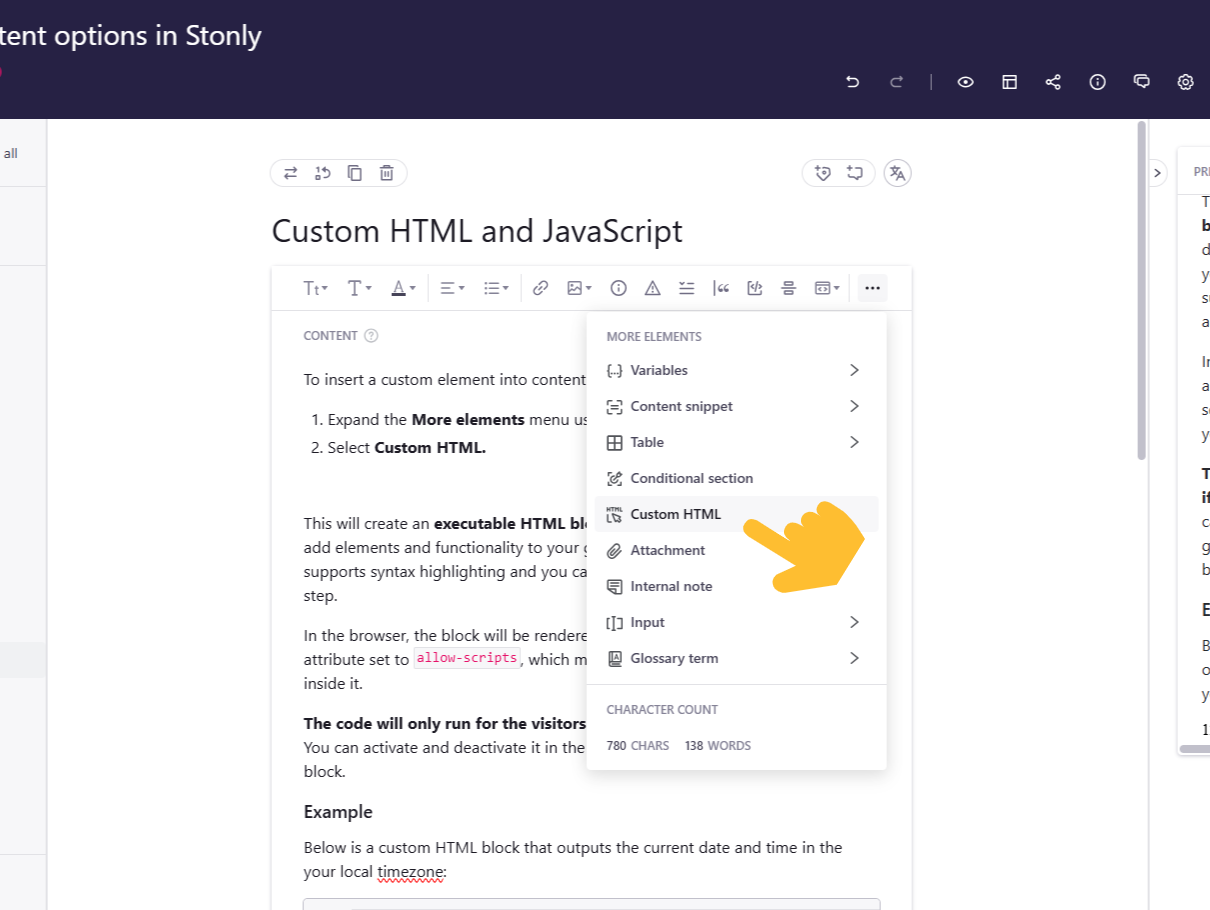1210x910 pixels.
Task: Duplicate the step via the copy icon
Action: [354, 172]
